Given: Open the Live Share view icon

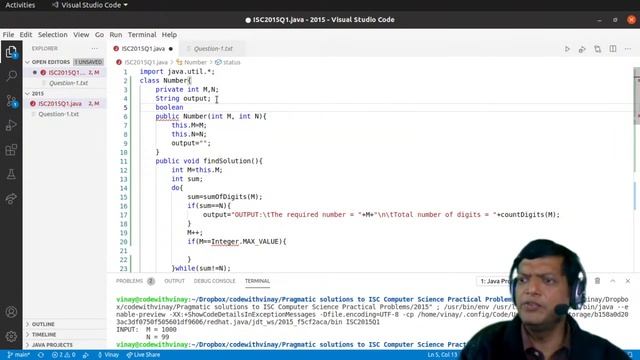Looking at the screenshot, I should [11, 199].
